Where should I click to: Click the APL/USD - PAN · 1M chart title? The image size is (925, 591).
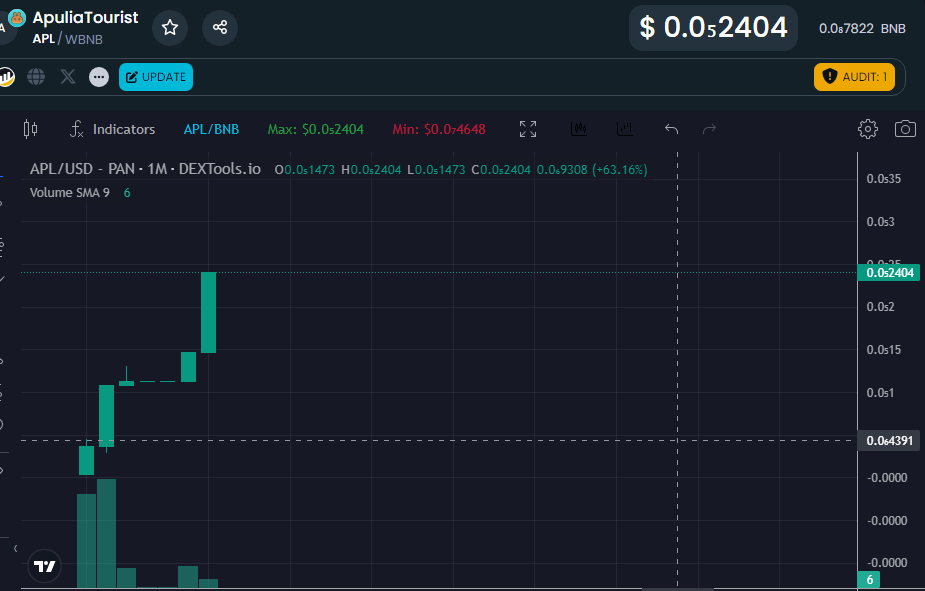tap(145, 169)
